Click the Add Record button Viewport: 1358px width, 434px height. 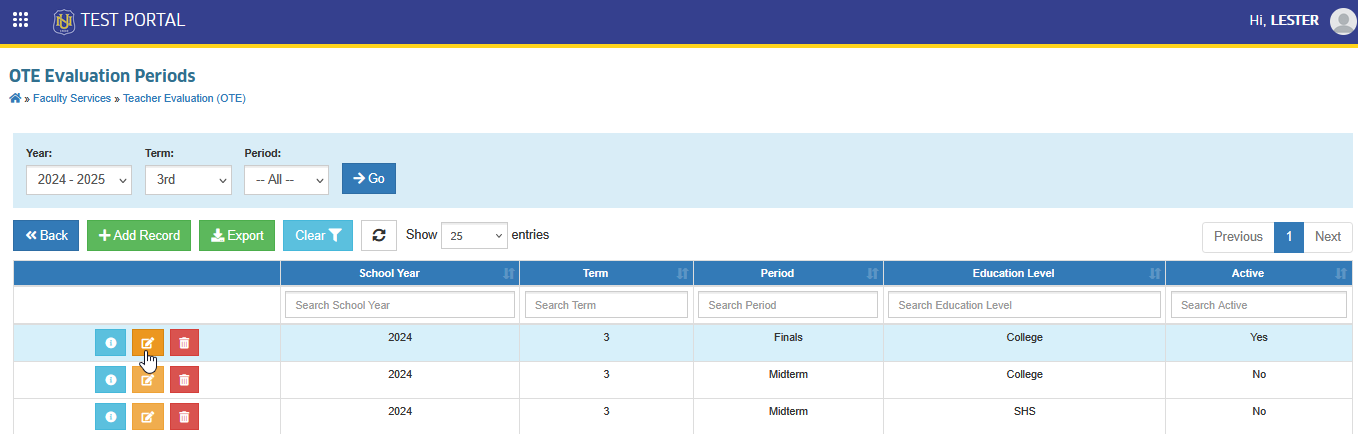pyautogui.click(x=140, y=236)
